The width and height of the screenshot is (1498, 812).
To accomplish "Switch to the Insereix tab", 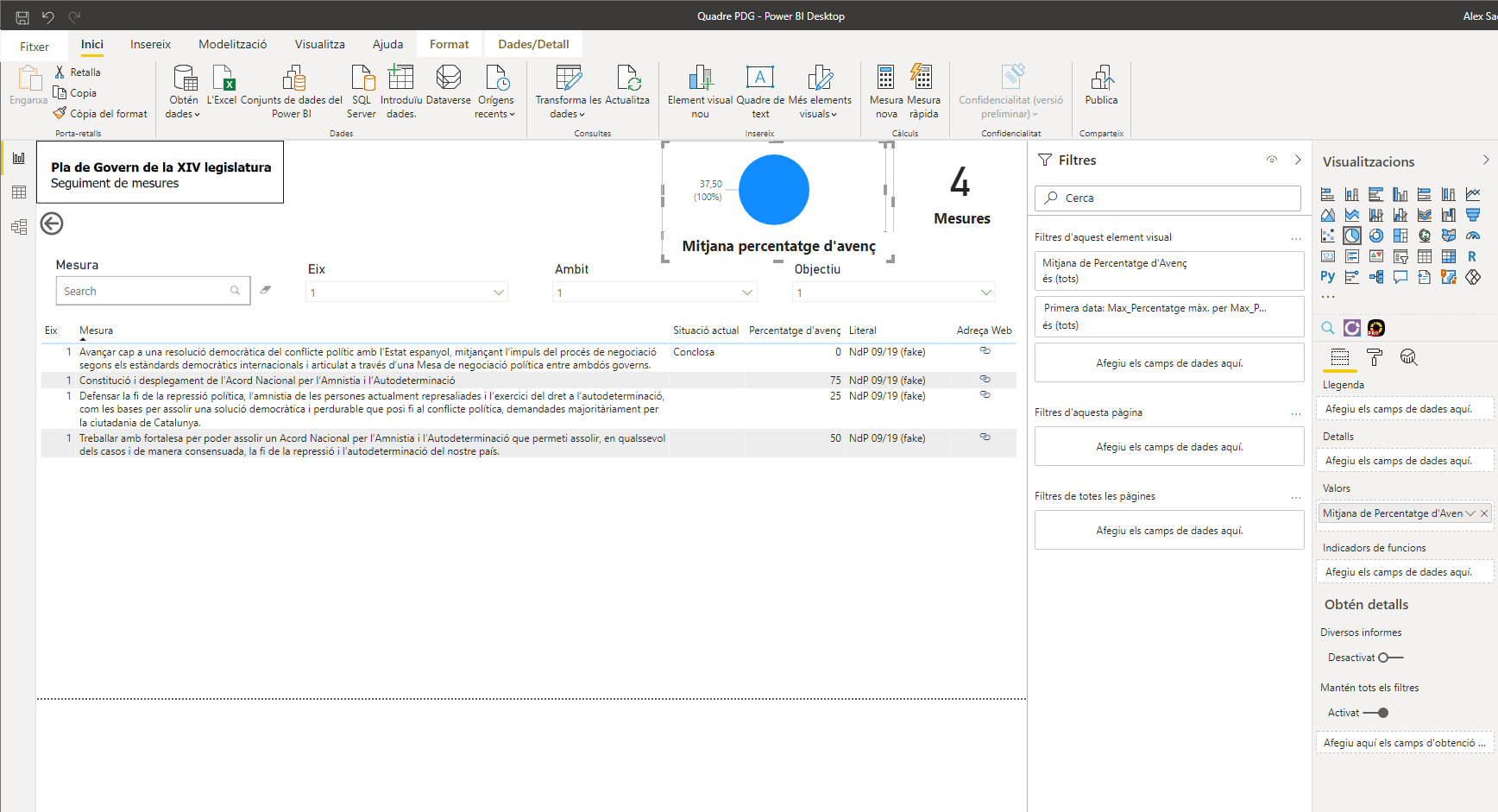I will [150, 44].
